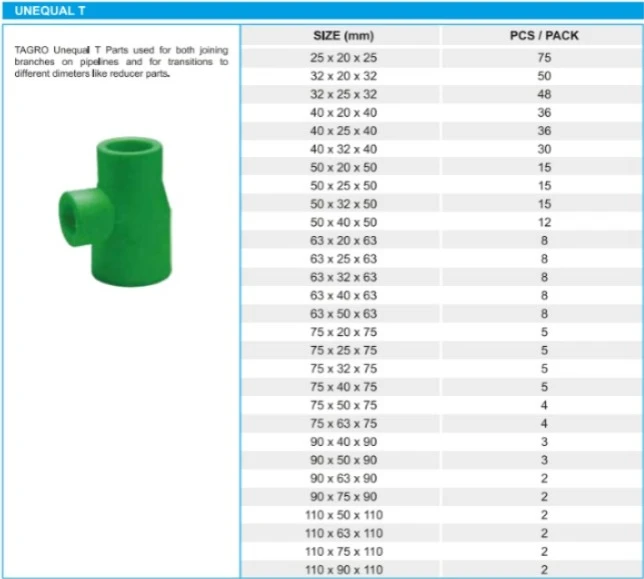Click the 63 x 50 x 63 size cell
This screenshot has width=644, height=579.
tap(343, 314)
